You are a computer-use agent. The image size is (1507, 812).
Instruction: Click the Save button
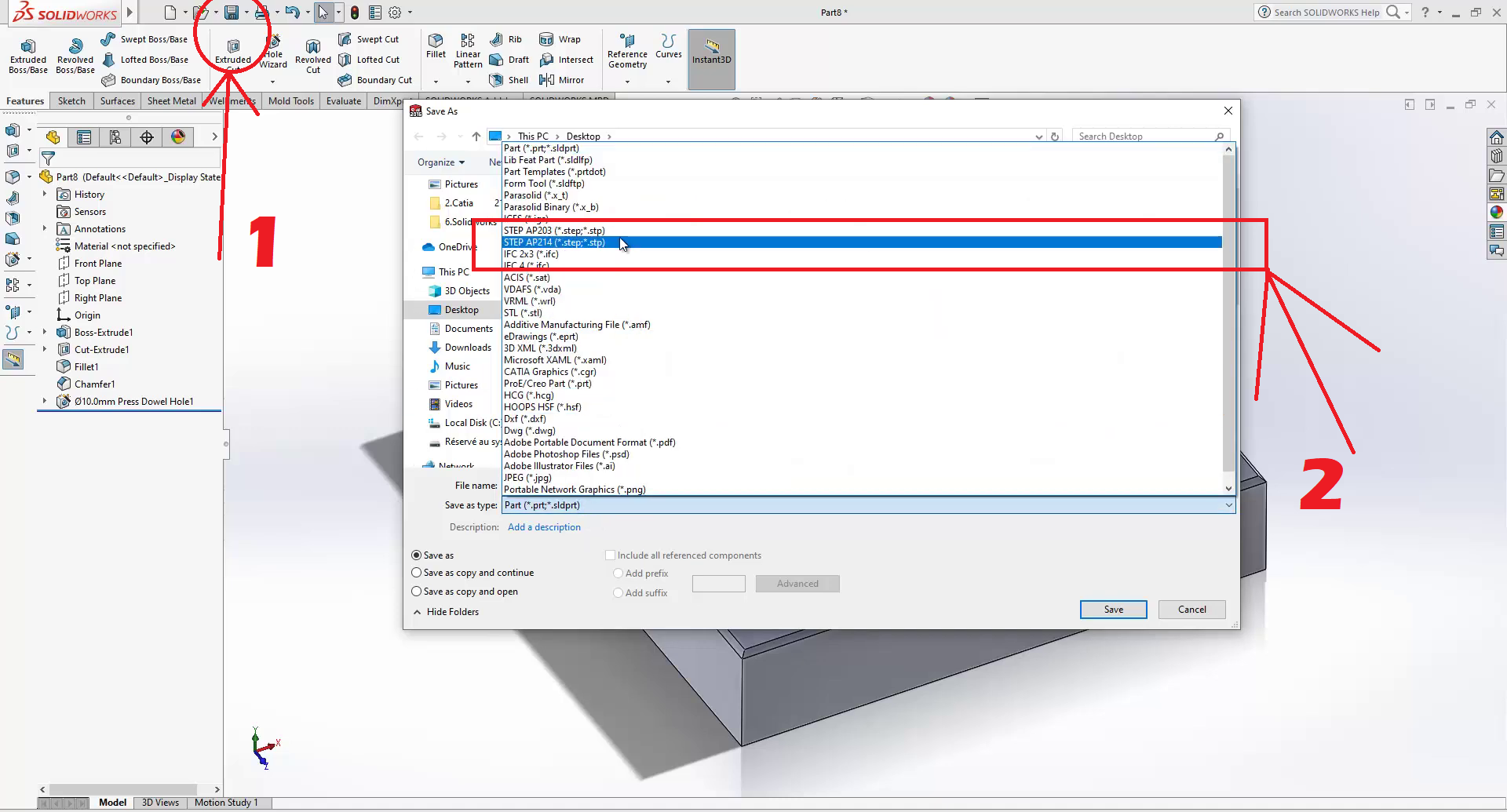pyautogui.click(x=1113, y=610)
